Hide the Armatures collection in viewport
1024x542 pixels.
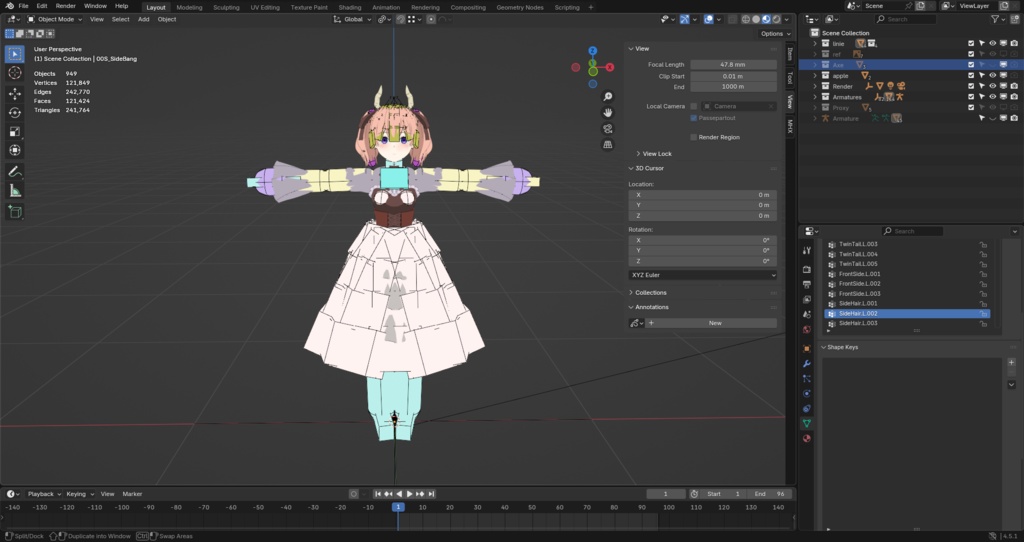coord(993,97)
